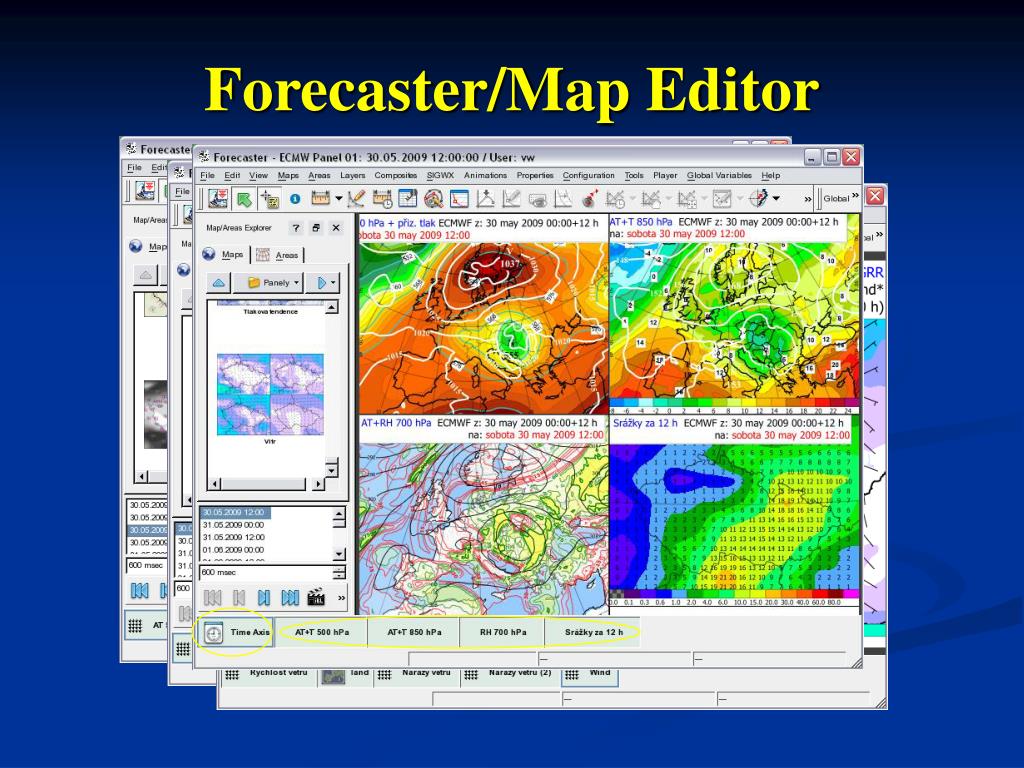Click the up-level triangle button in explorer
The width and height of the screenshot is (1024, 768).
tap(219, 283)
